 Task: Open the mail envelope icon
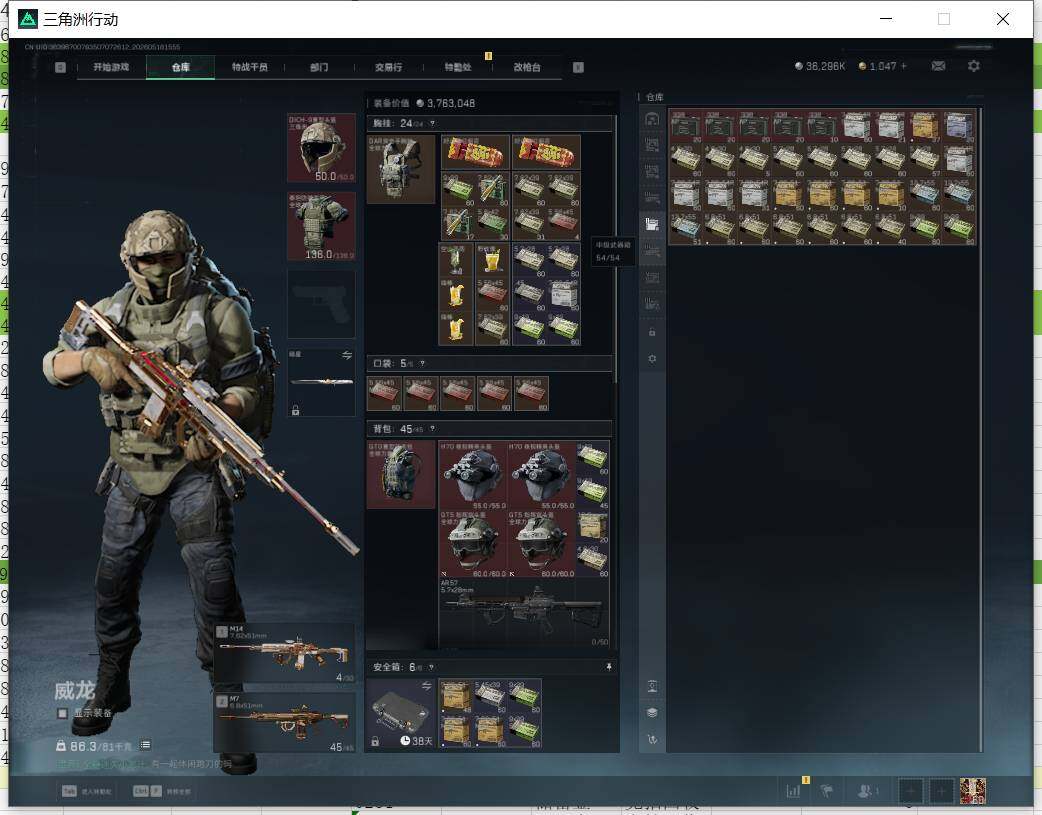tap(938, 66)
